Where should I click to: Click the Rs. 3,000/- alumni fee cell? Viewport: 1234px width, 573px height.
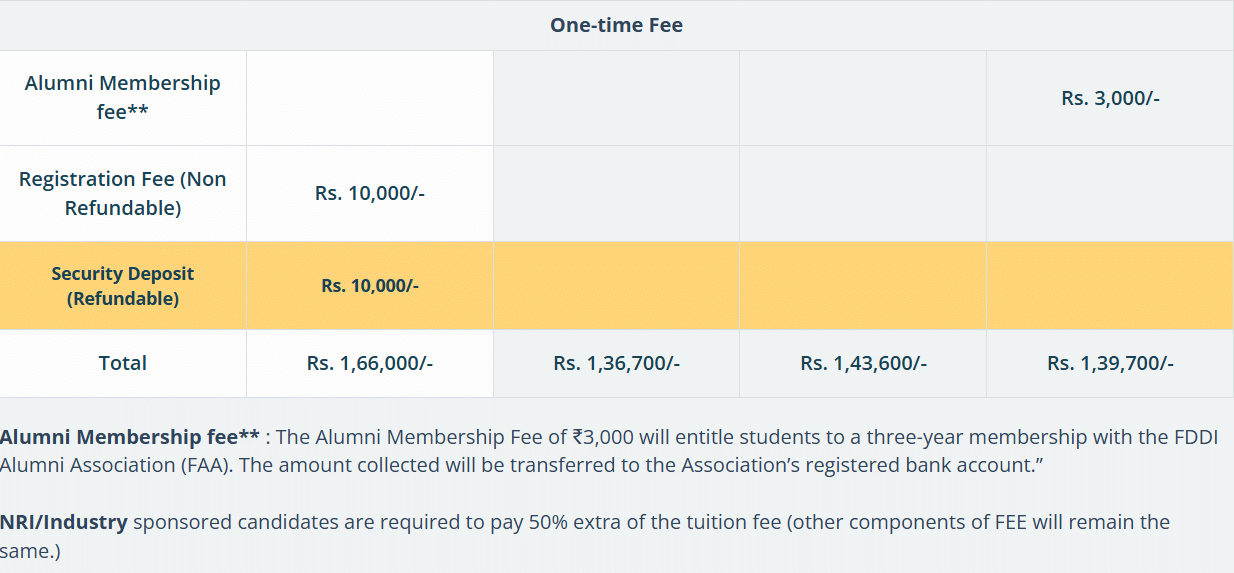click(1110, 98)
